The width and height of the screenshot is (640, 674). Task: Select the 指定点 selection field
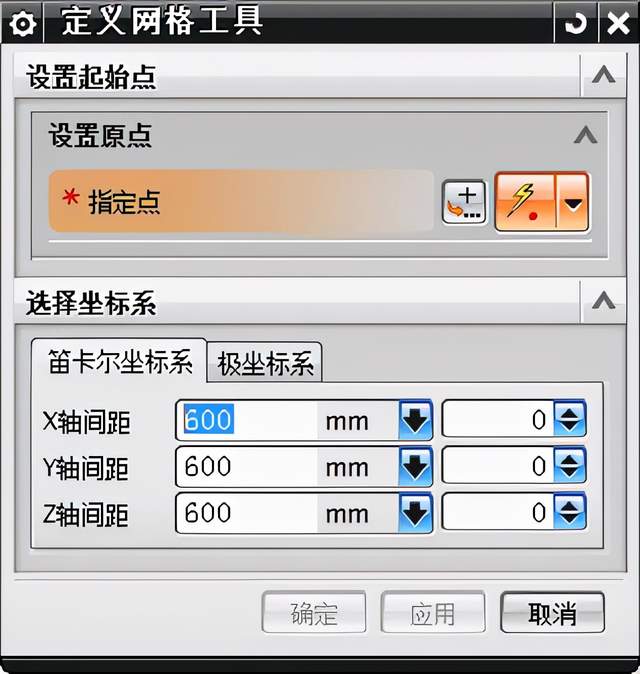(241, 202)
